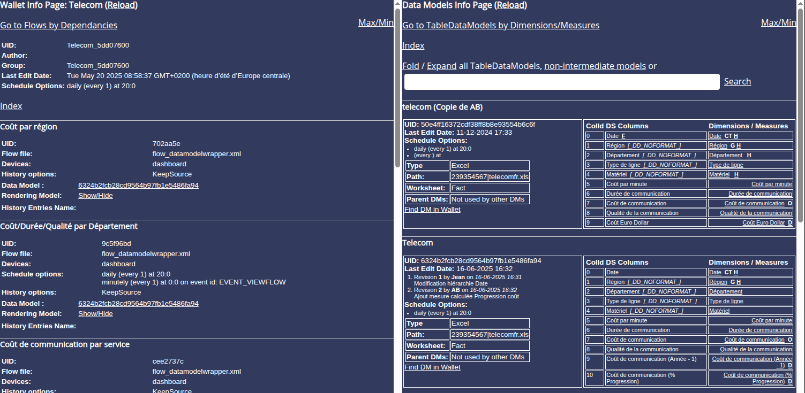Open Go to TableDataModels by Dimensions/Measures
805x393 pixels.
click(x=501, y=25)
